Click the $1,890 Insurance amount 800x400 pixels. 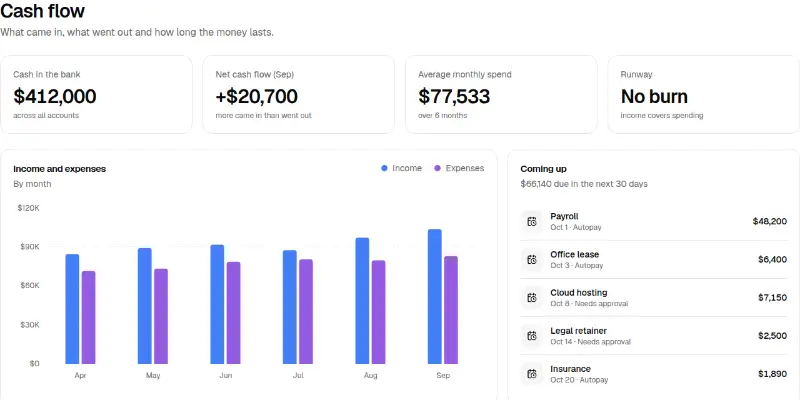(772, 374)
